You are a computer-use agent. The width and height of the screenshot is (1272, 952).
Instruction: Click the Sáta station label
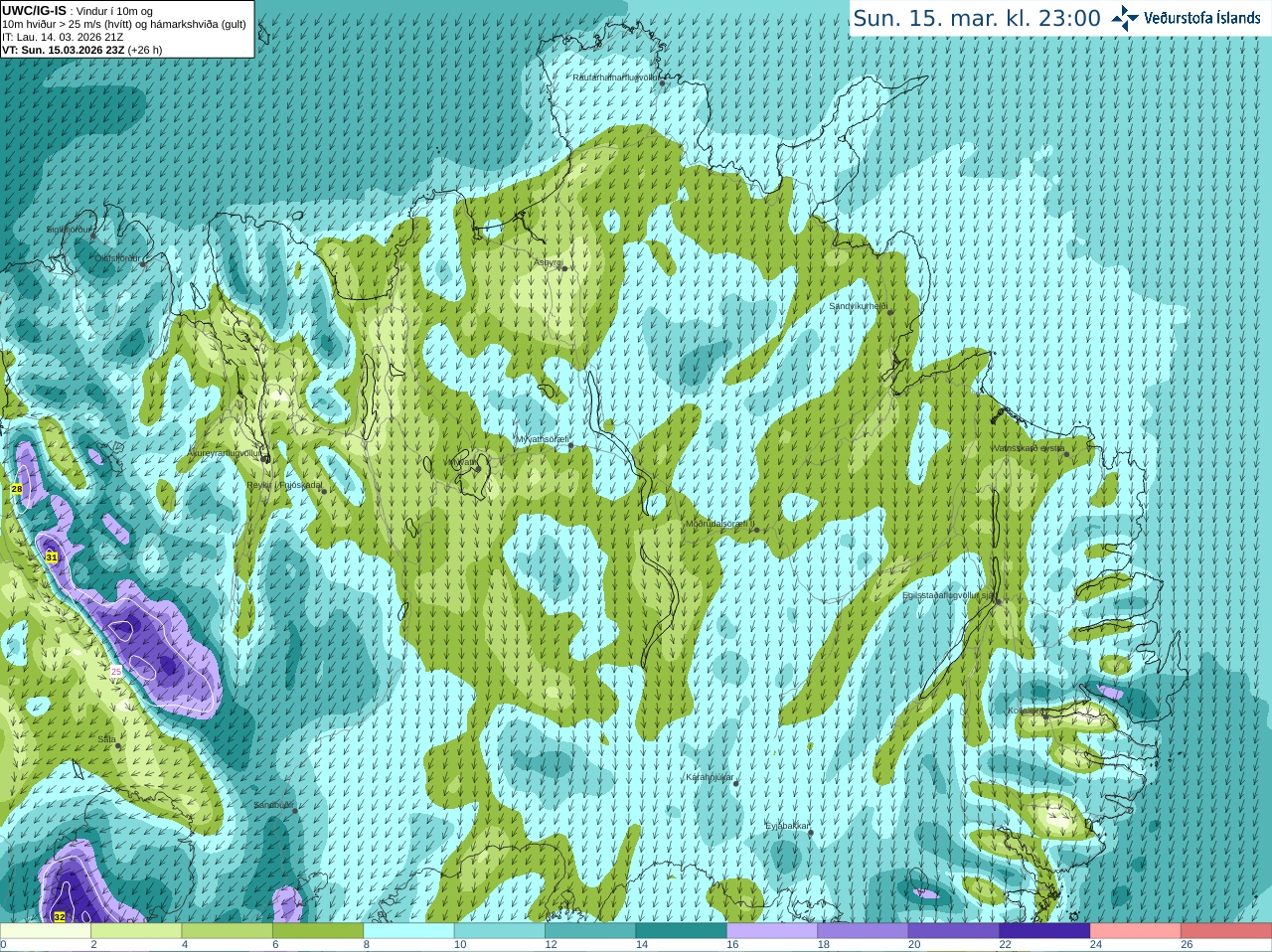[106, 739]
